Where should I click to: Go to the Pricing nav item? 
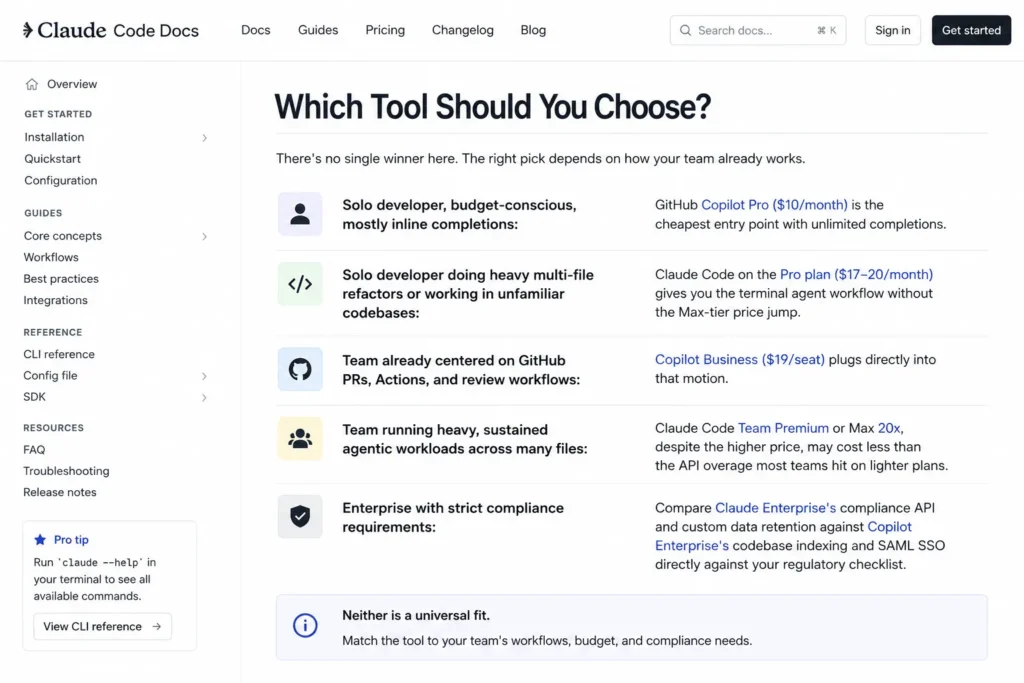point(385,30)
